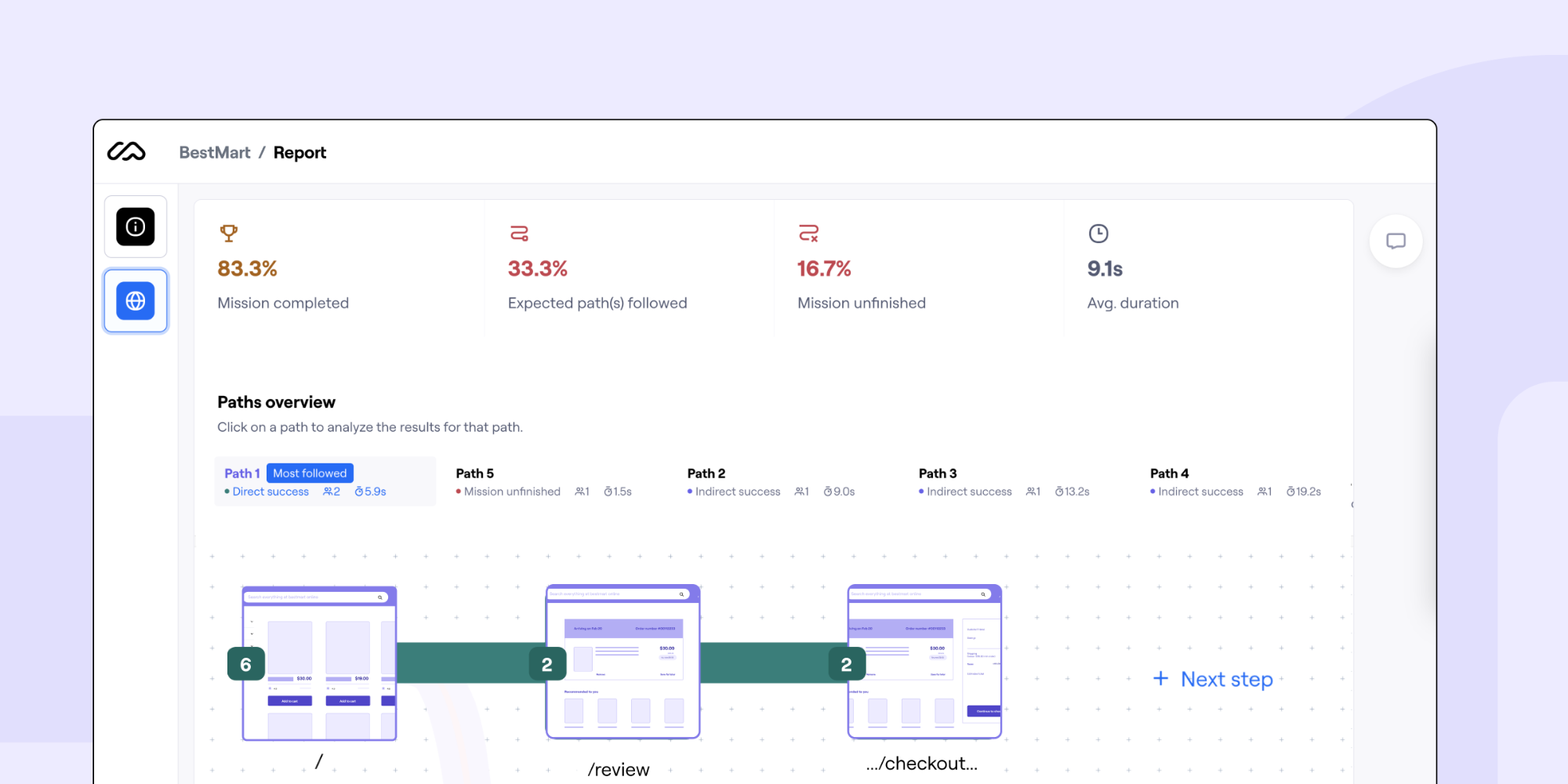Open the checkout screen thumbnail
Viewport: 1568px width, 784px height.
coord(925,662)
